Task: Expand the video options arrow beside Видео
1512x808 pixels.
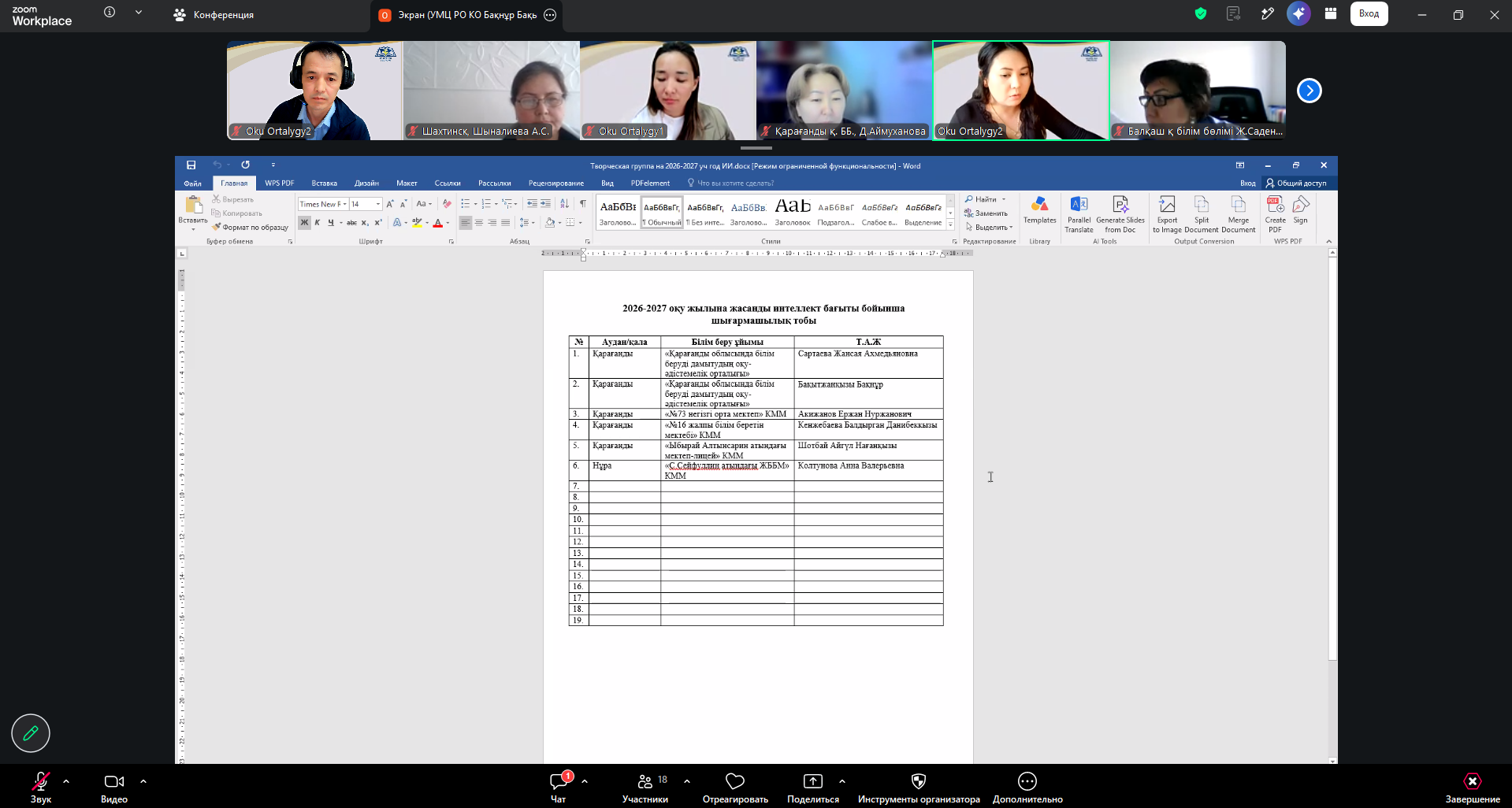Action: (143, 781)
